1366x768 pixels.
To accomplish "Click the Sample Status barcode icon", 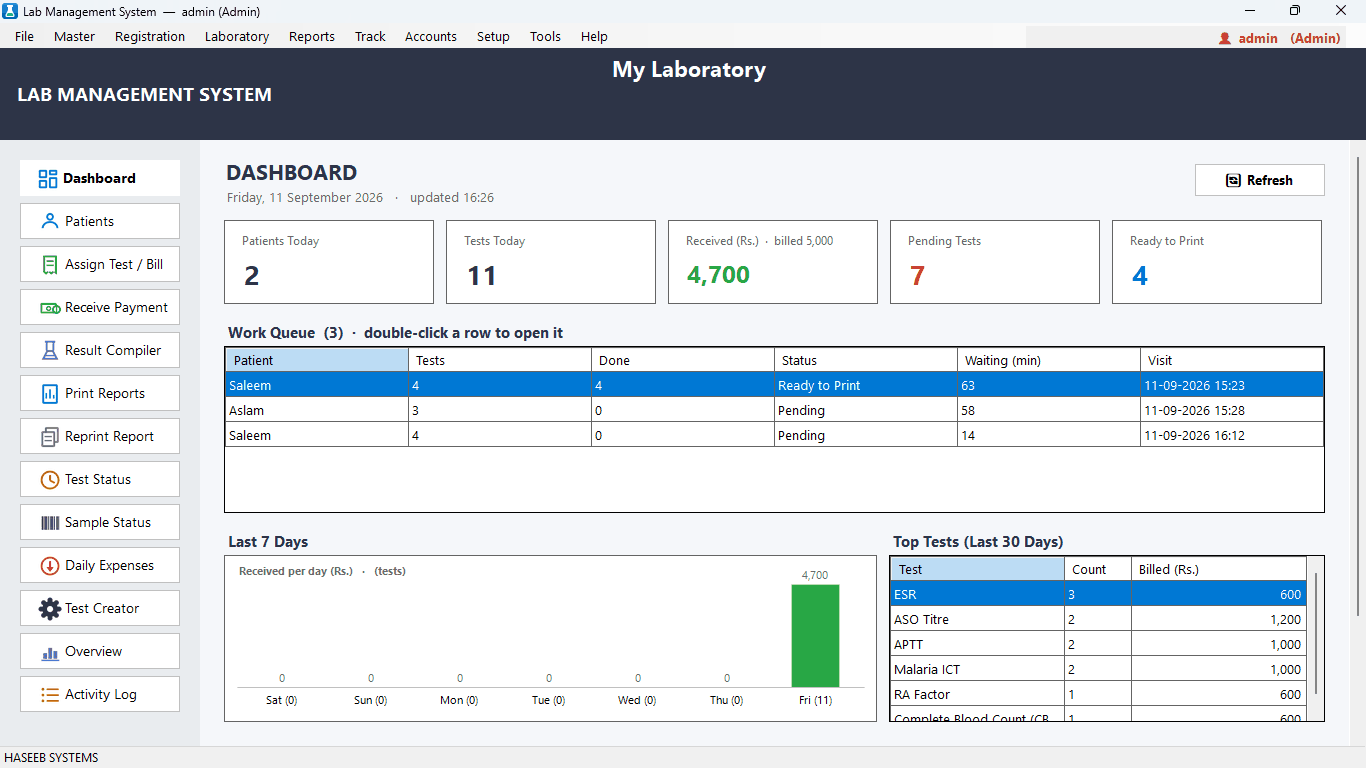I will pyautogui.click(x=50, y=523).
